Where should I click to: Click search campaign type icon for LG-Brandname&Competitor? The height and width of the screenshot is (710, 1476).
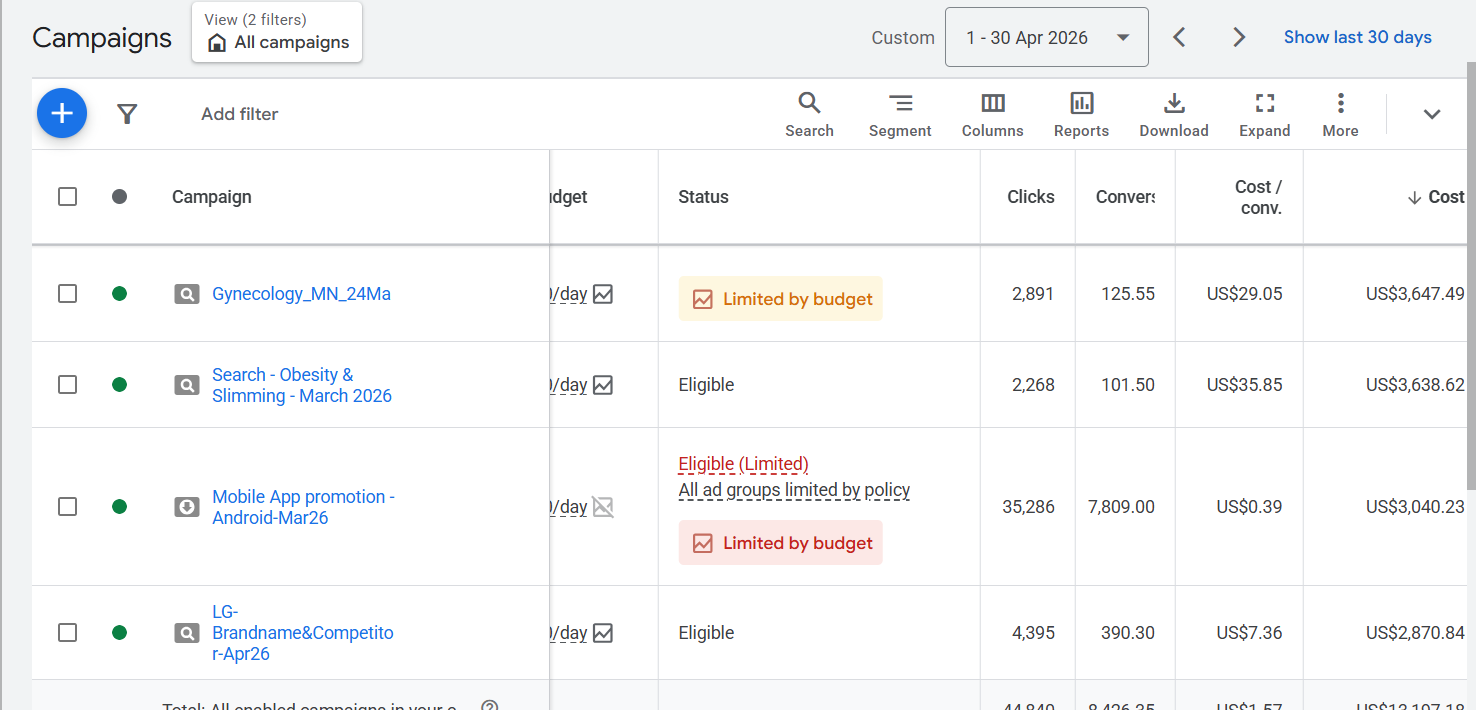pos(187,633)
